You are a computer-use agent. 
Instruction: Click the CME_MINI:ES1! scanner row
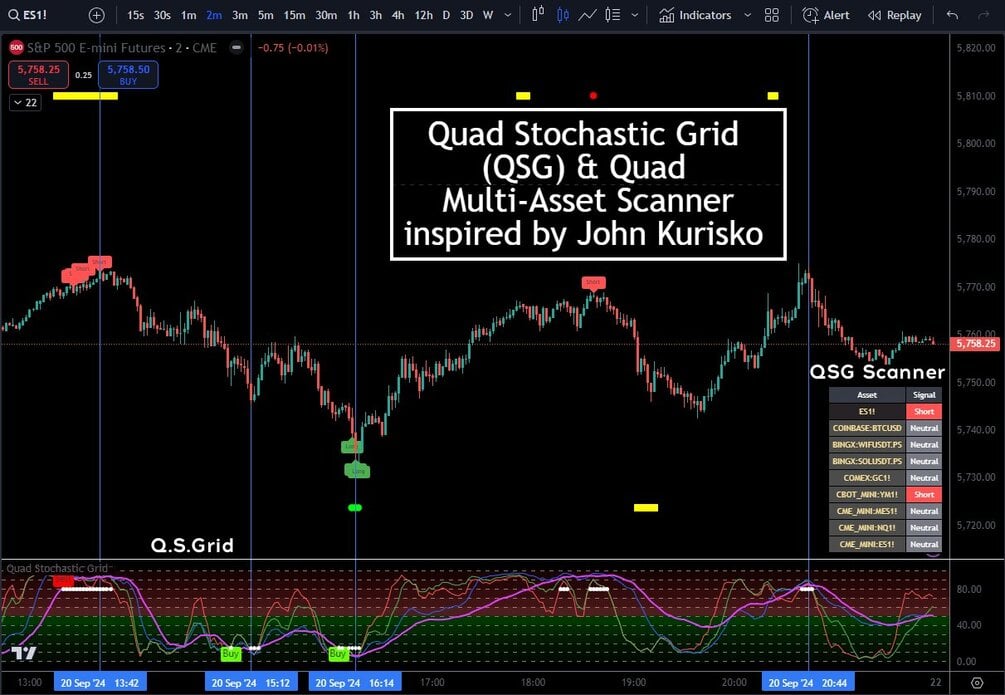[x=885, y=544]
